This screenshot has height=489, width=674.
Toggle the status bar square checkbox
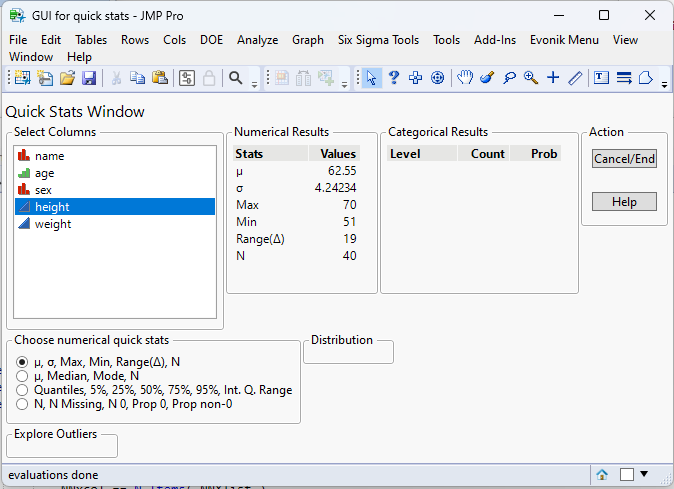(x=627, y=475)
